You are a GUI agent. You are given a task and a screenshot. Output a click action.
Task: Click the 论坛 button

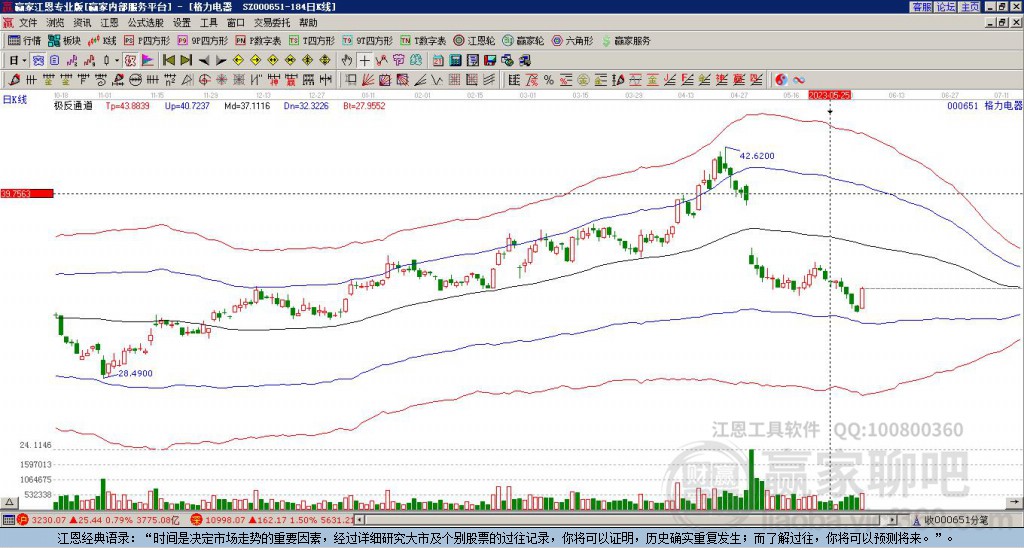pos(945,7)
